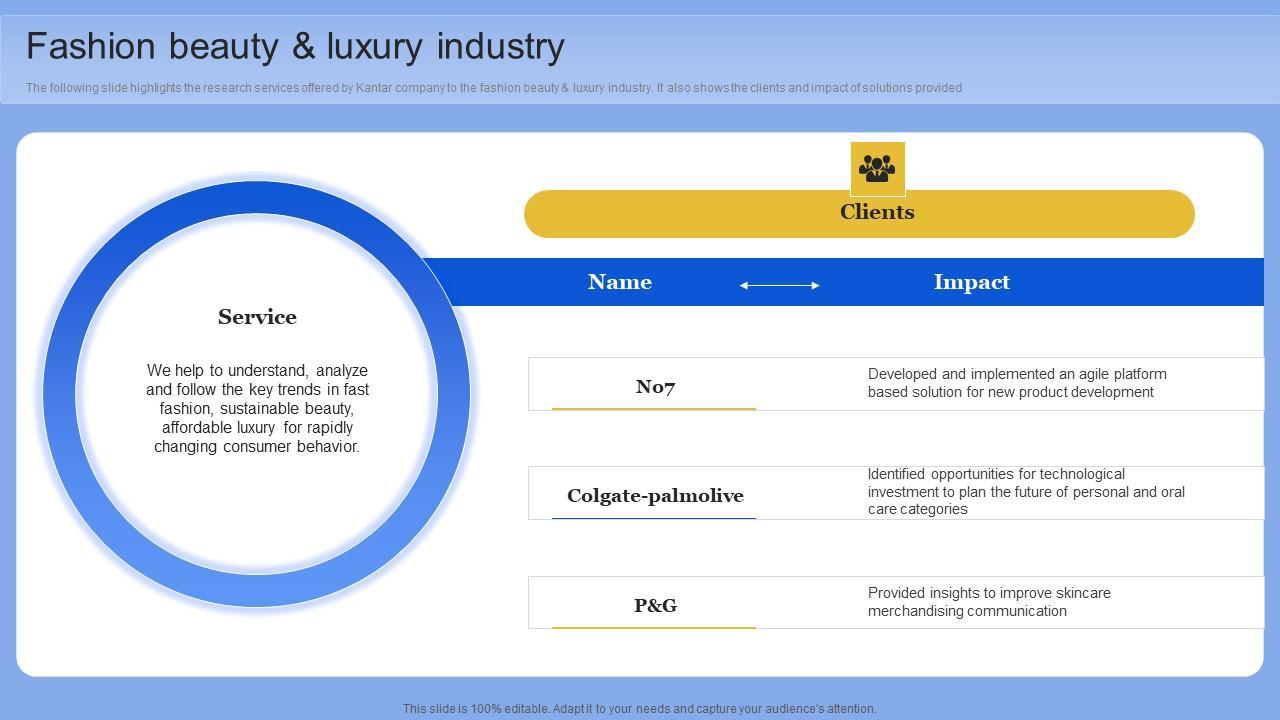This screenshot has height=720, width=1280.
Task: Select the Clients yellow banner
Action: 859,214
